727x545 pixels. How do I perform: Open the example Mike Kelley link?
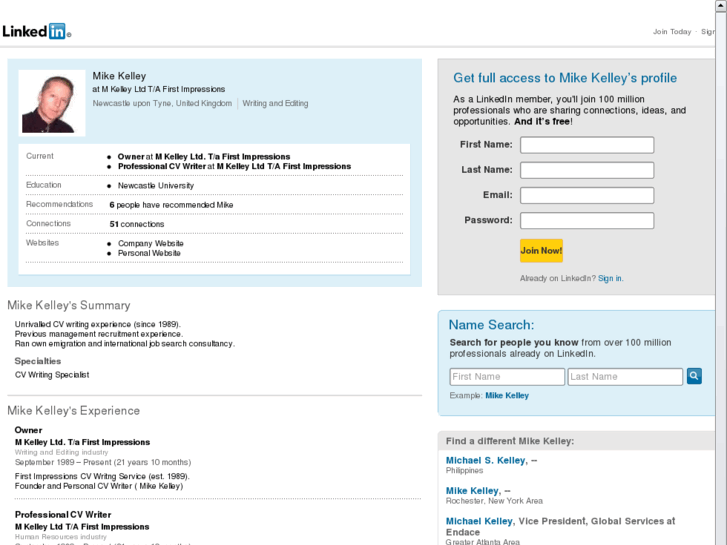[507, 396]
